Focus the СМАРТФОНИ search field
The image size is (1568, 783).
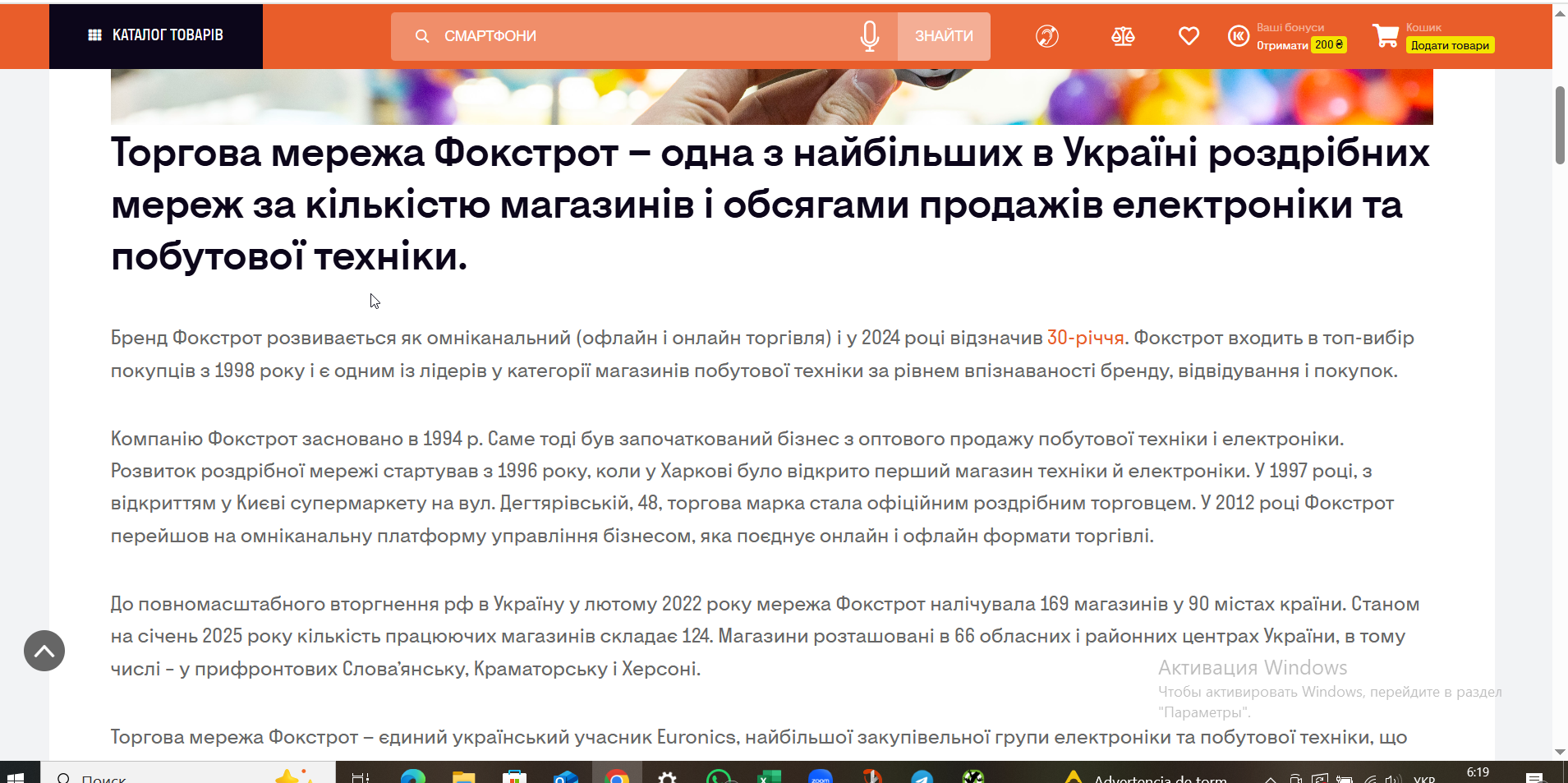tap(644, 36)
